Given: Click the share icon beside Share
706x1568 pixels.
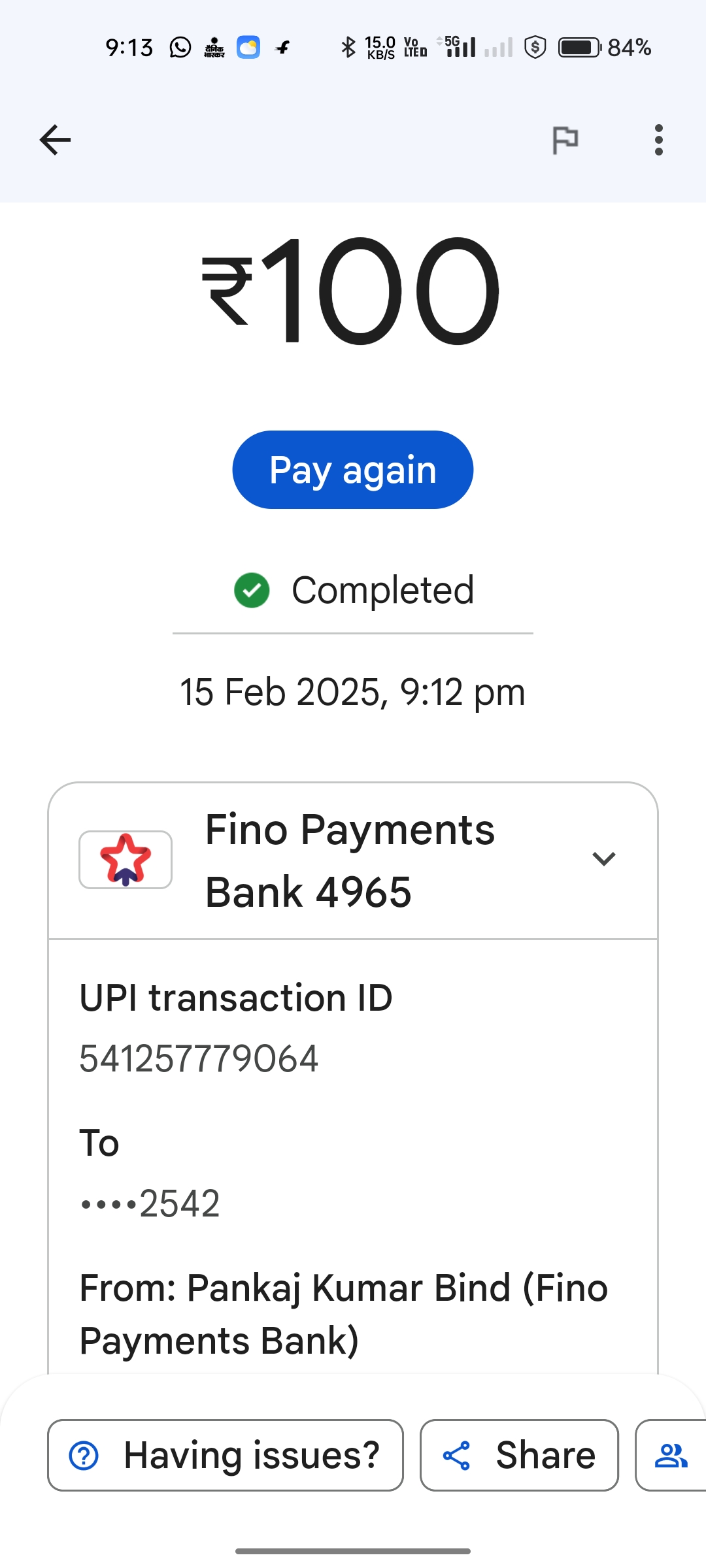Looking at the screenshot, I should tap(456, 1456).
